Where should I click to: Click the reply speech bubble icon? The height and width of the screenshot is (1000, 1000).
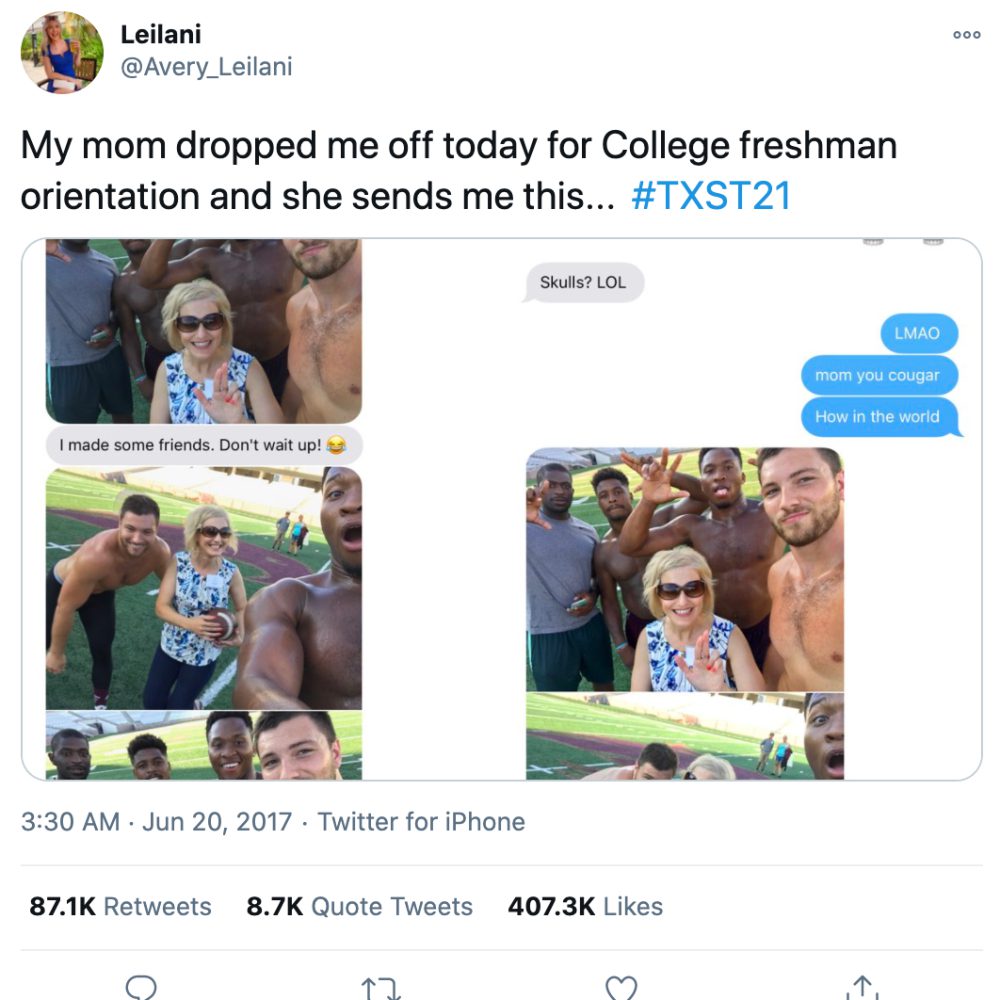141,987
